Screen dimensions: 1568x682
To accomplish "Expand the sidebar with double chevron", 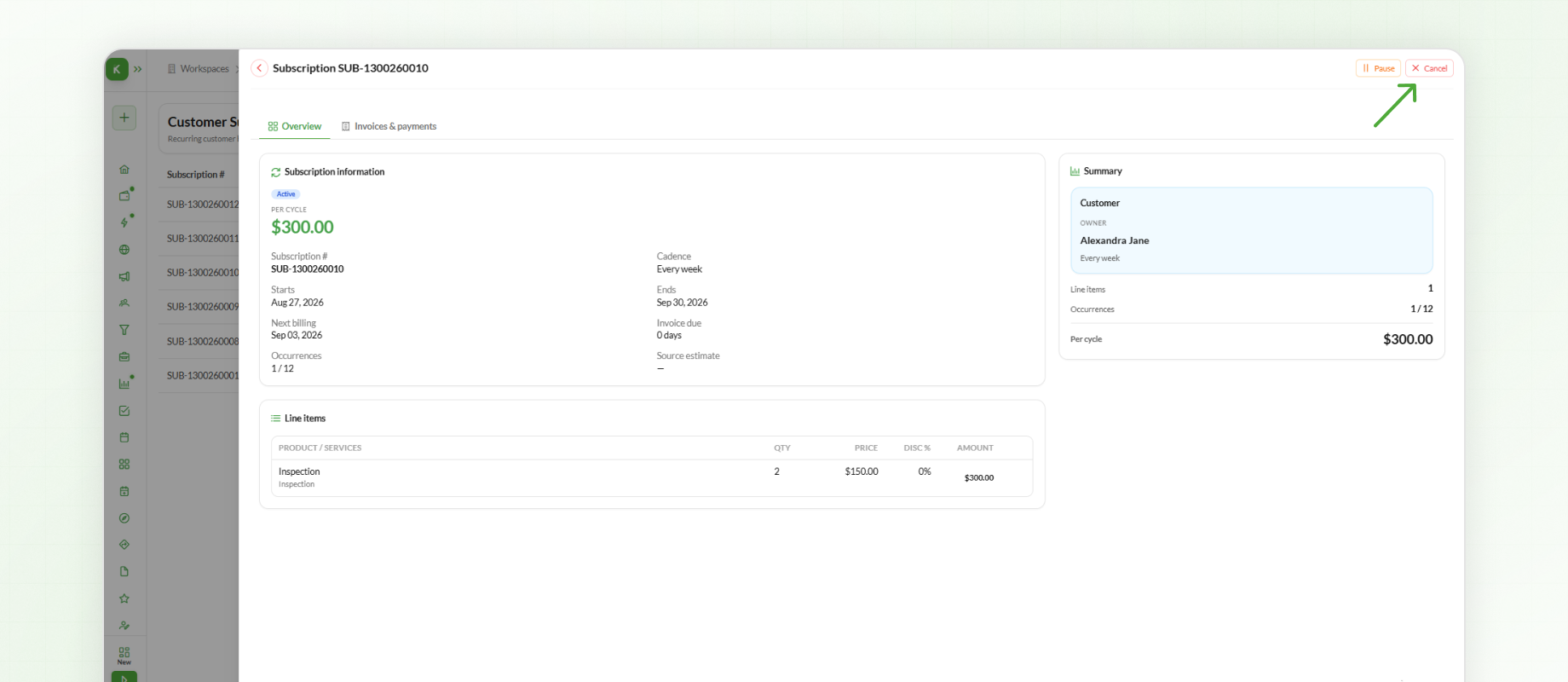I will [138, 69].
